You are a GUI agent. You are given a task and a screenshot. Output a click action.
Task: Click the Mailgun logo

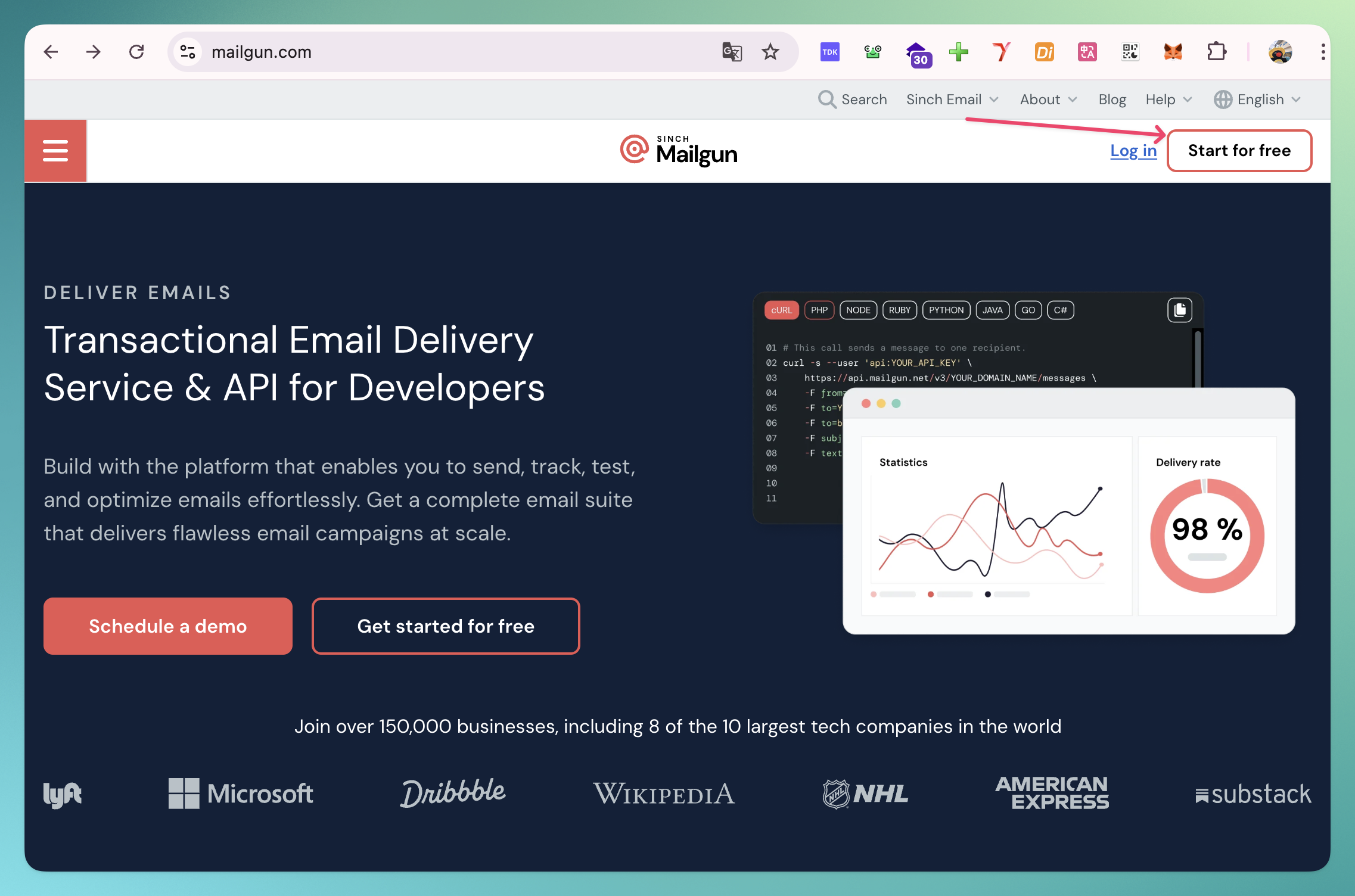click(678, 151)
